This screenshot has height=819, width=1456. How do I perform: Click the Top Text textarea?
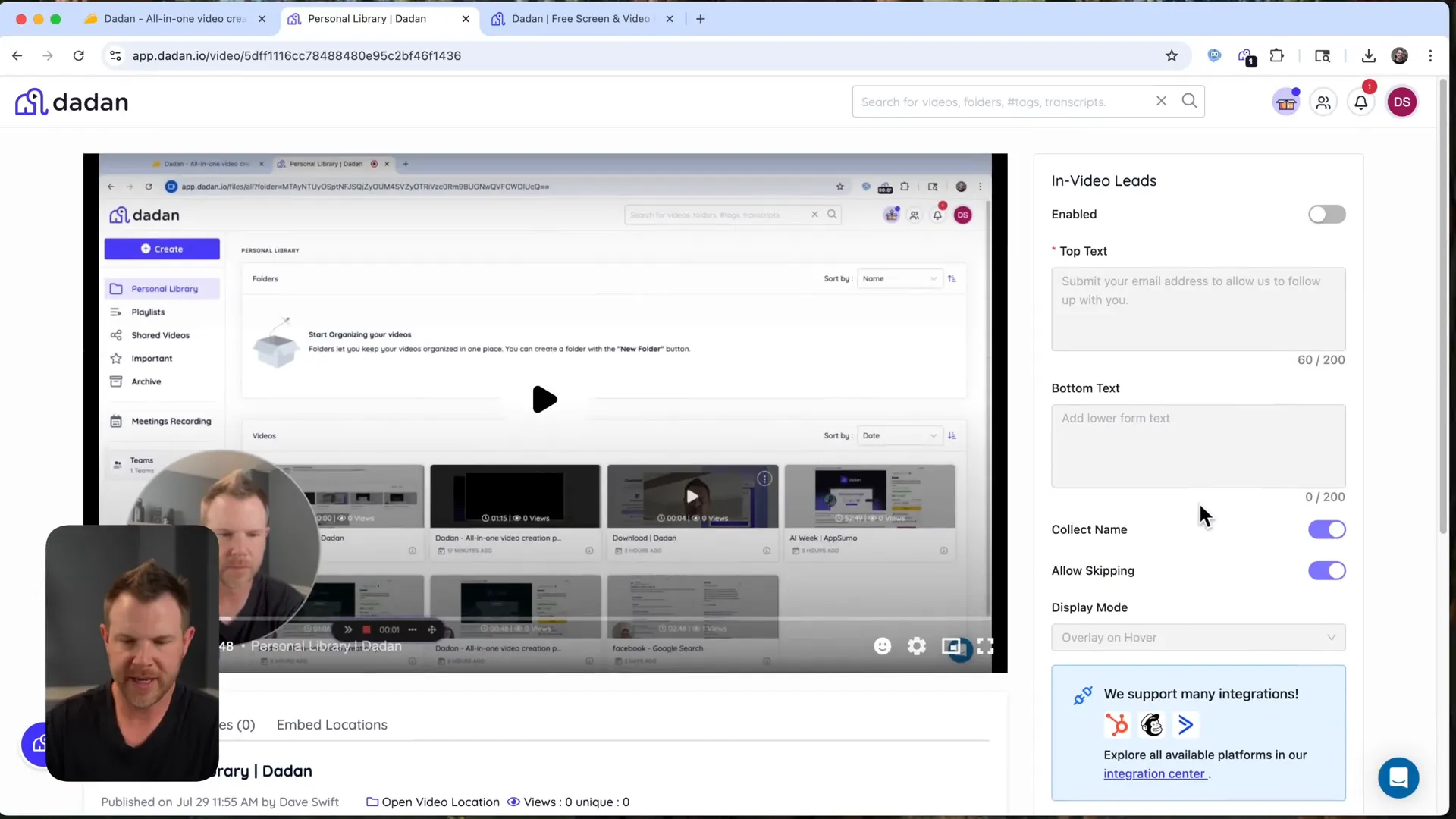pyautogui.click(x=1198, y=309)
